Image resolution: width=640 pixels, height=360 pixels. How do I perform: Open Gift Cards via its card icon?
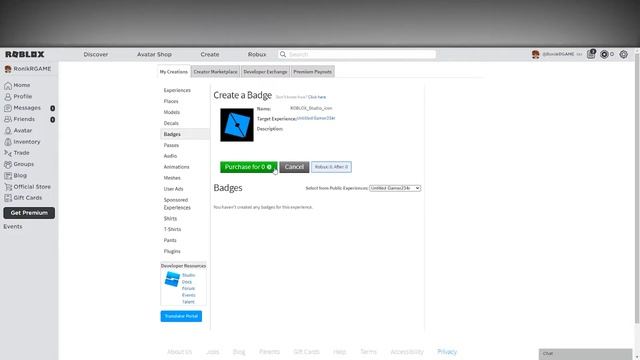tap(8, 198)
